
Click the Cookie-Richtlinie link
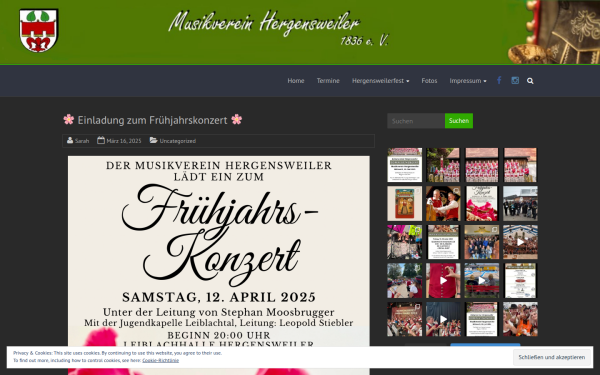160,360
